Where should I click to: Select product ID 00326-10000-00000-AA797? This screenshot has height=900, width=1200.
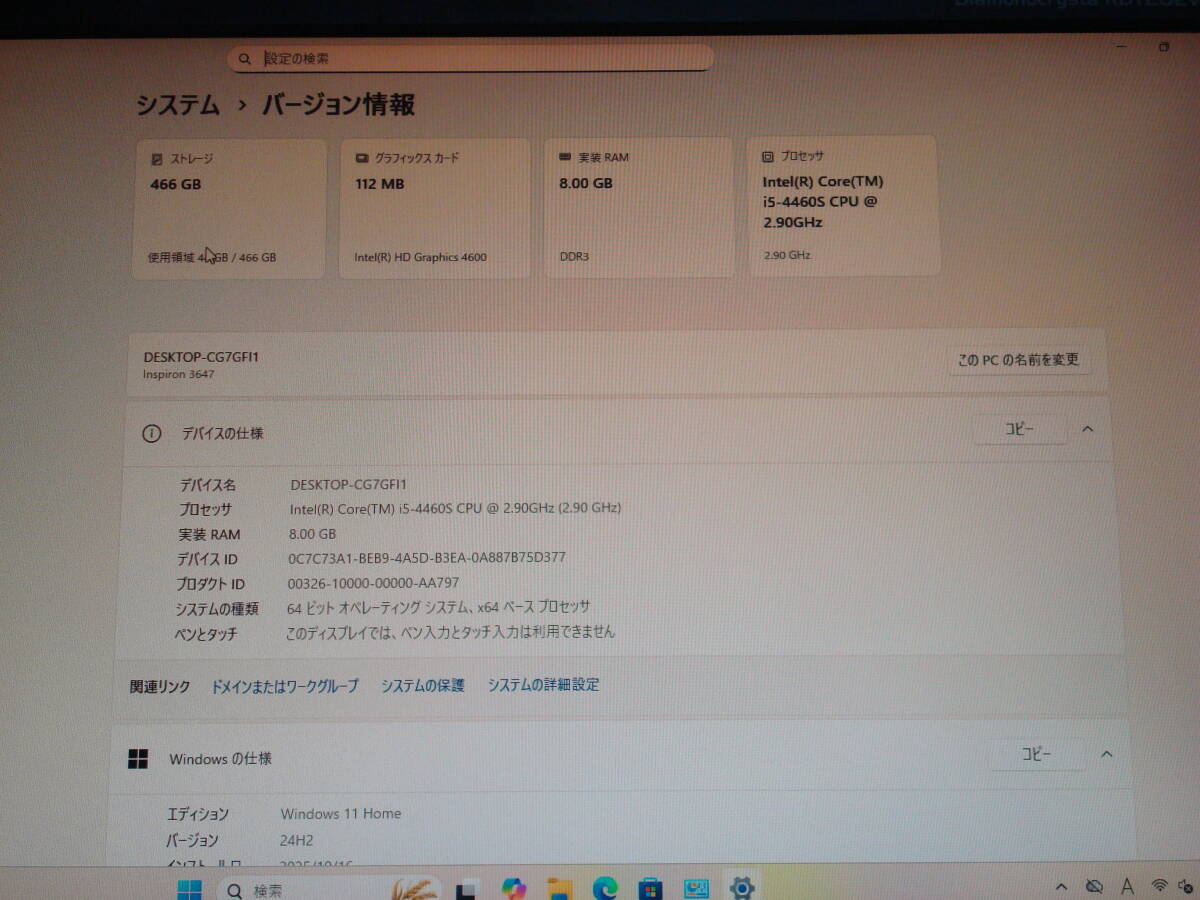tap(373, 582)
